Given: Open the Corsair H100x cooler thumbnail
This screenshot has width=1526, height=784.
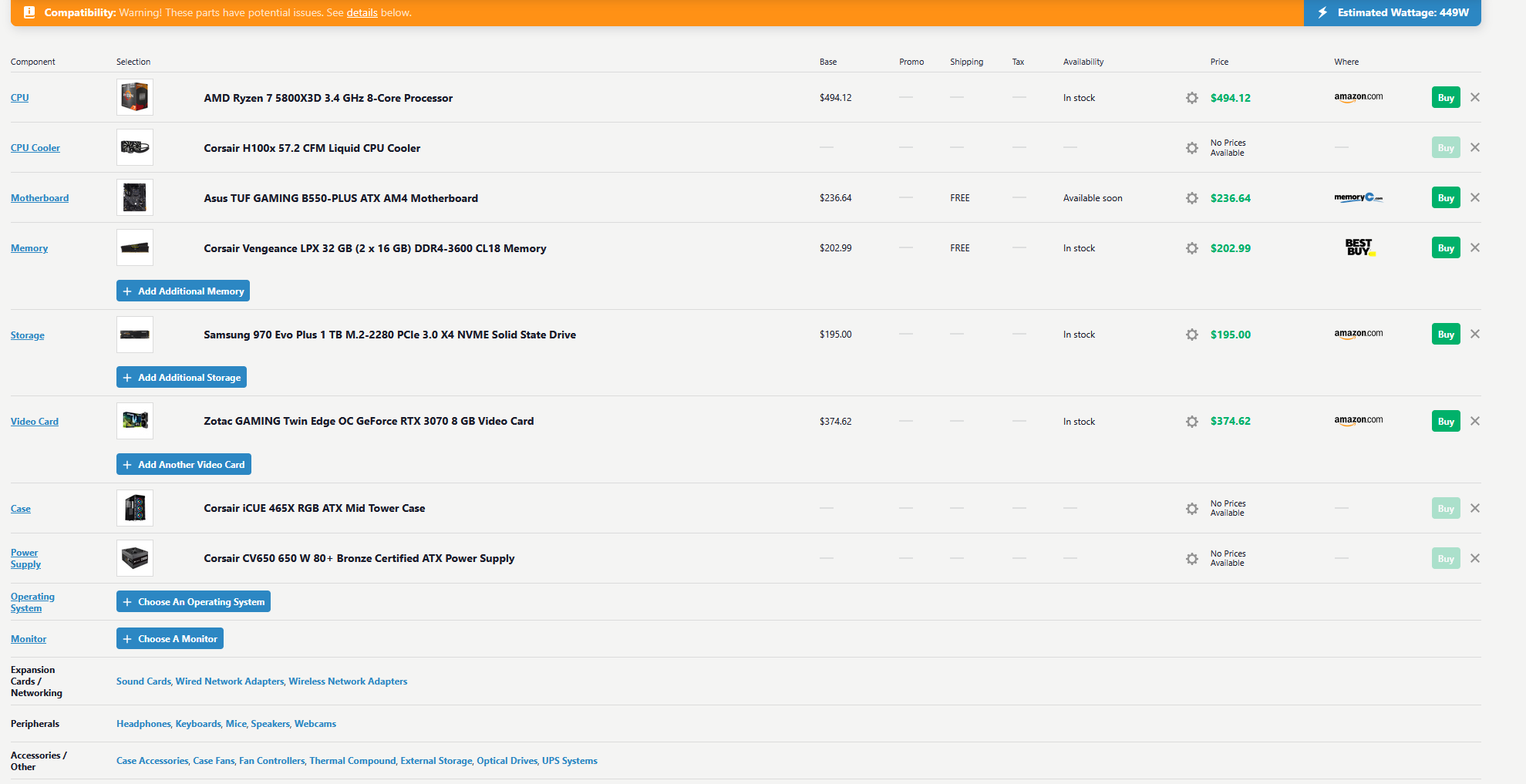Looking at the screenshot, I should [135, 147].
